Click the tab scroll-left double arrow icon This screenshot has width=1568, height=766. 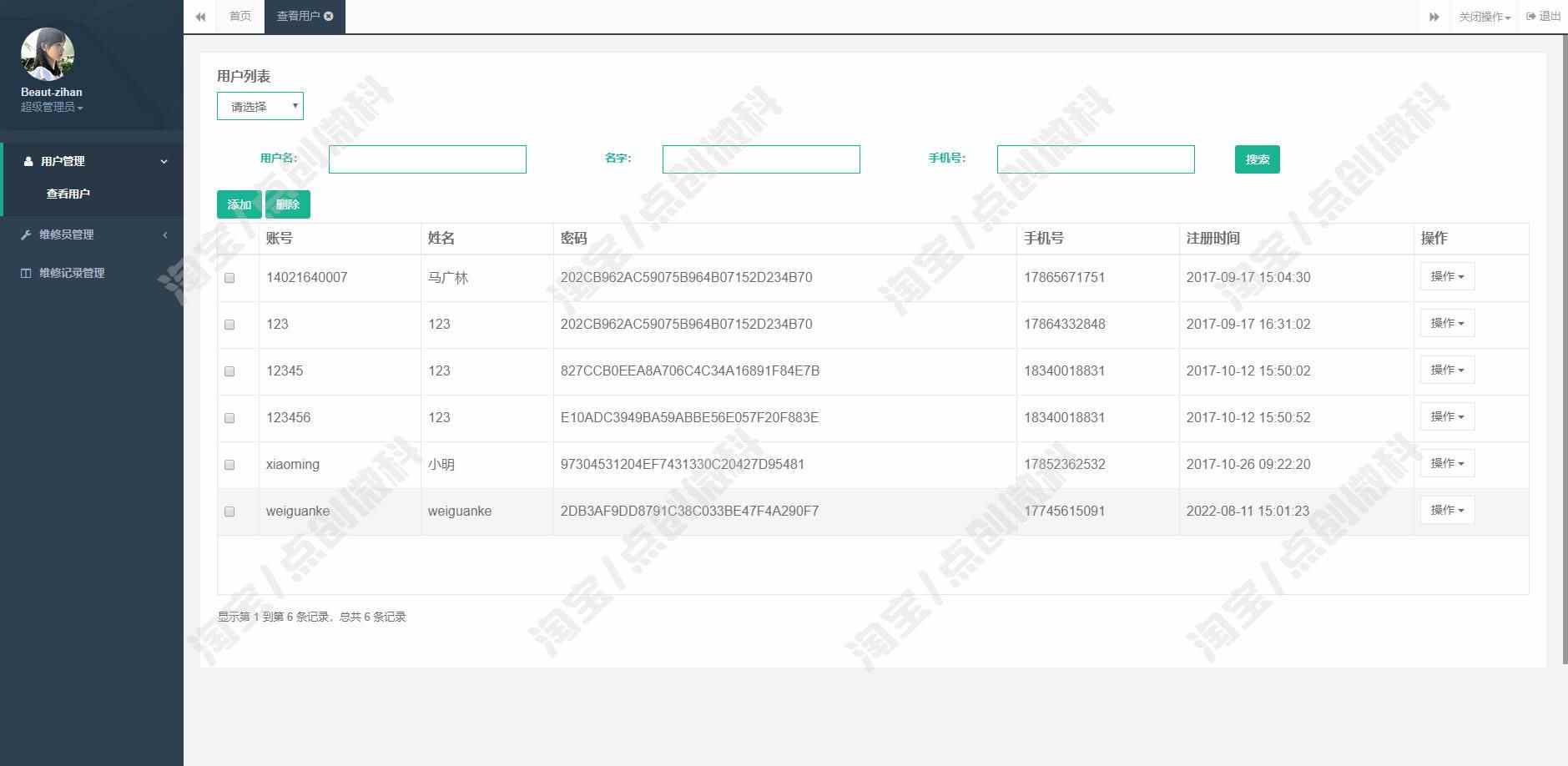[200, 17]
